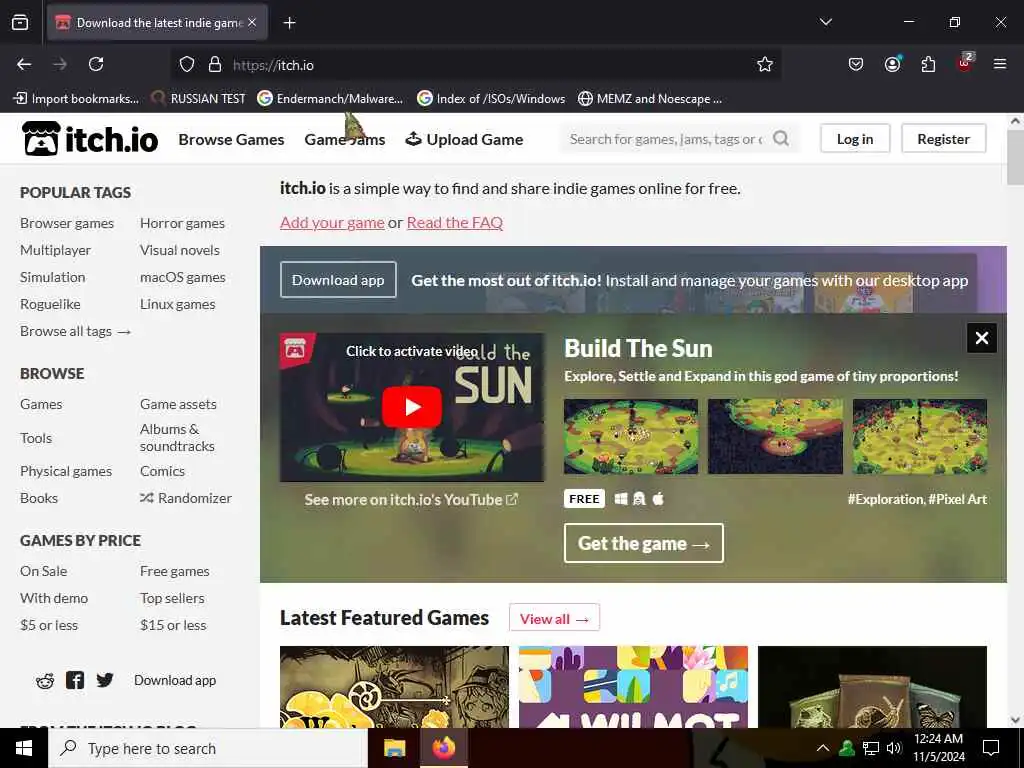
Task: Open the Reddit social icon
Action: (45, 680)
